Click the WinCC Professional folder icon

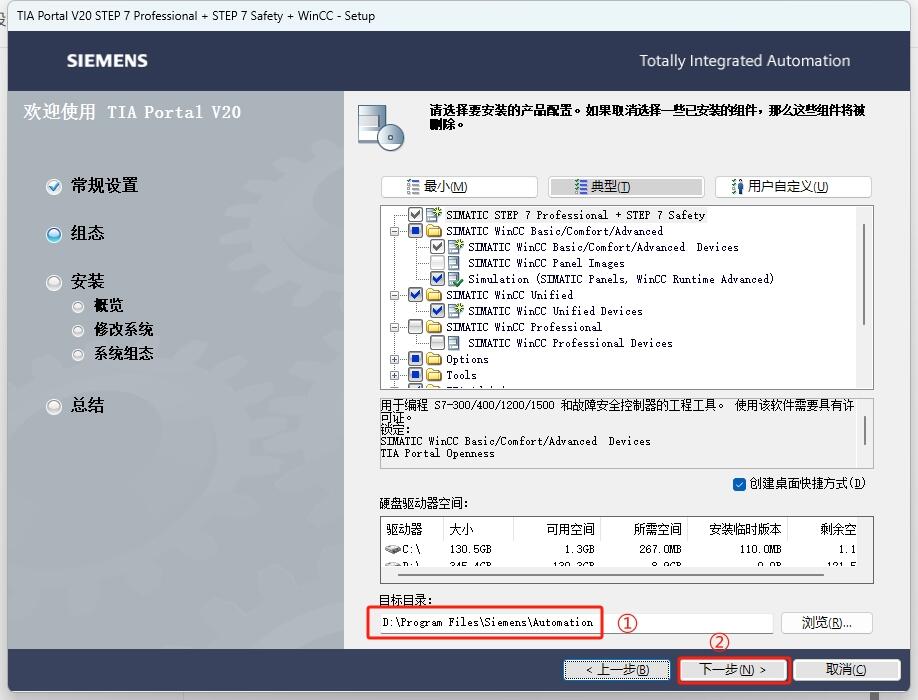pos(434,327)
